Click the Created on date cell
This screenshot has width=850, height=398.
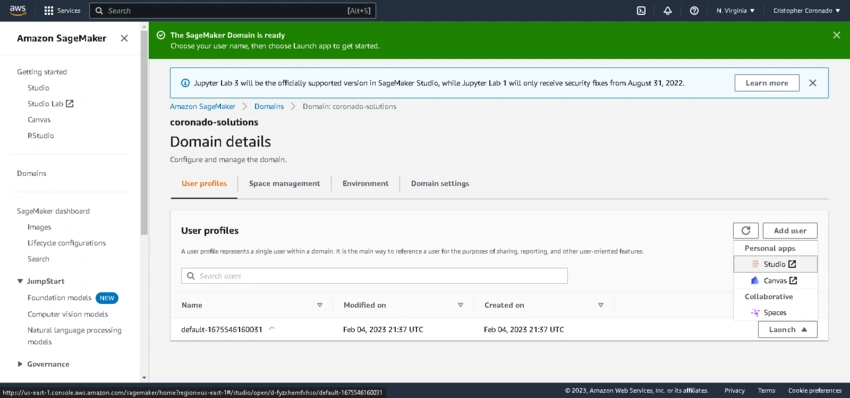[x=524, y=329]
